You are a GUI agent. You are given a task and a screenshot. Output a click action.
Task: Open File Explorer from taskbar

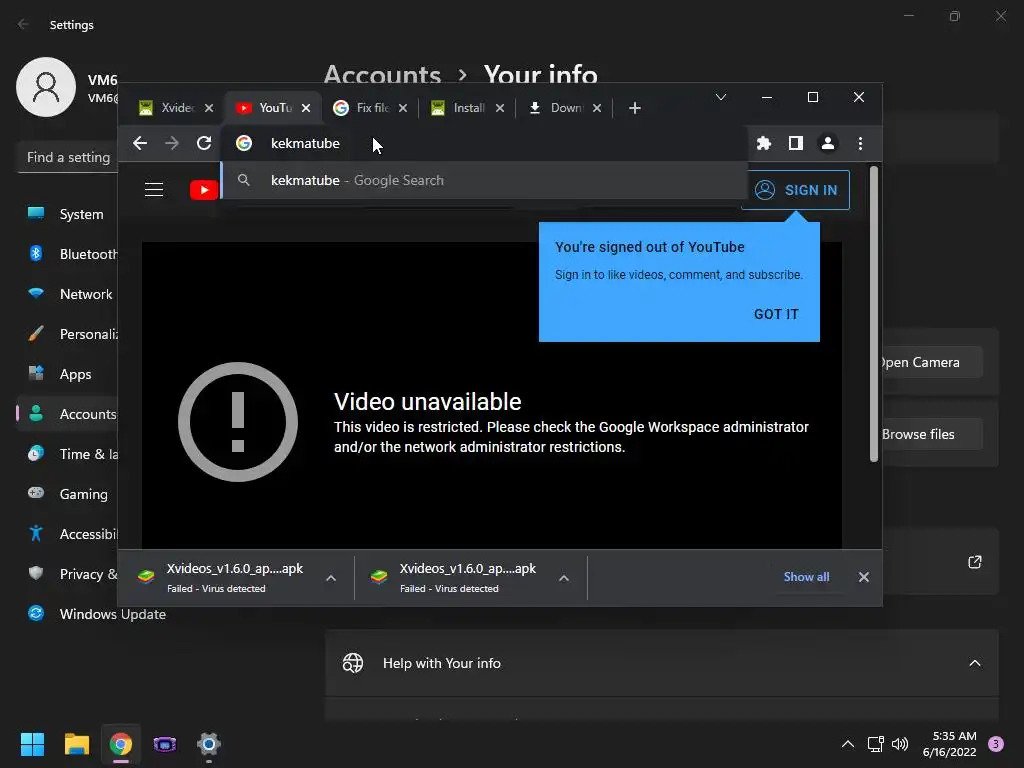76,744
